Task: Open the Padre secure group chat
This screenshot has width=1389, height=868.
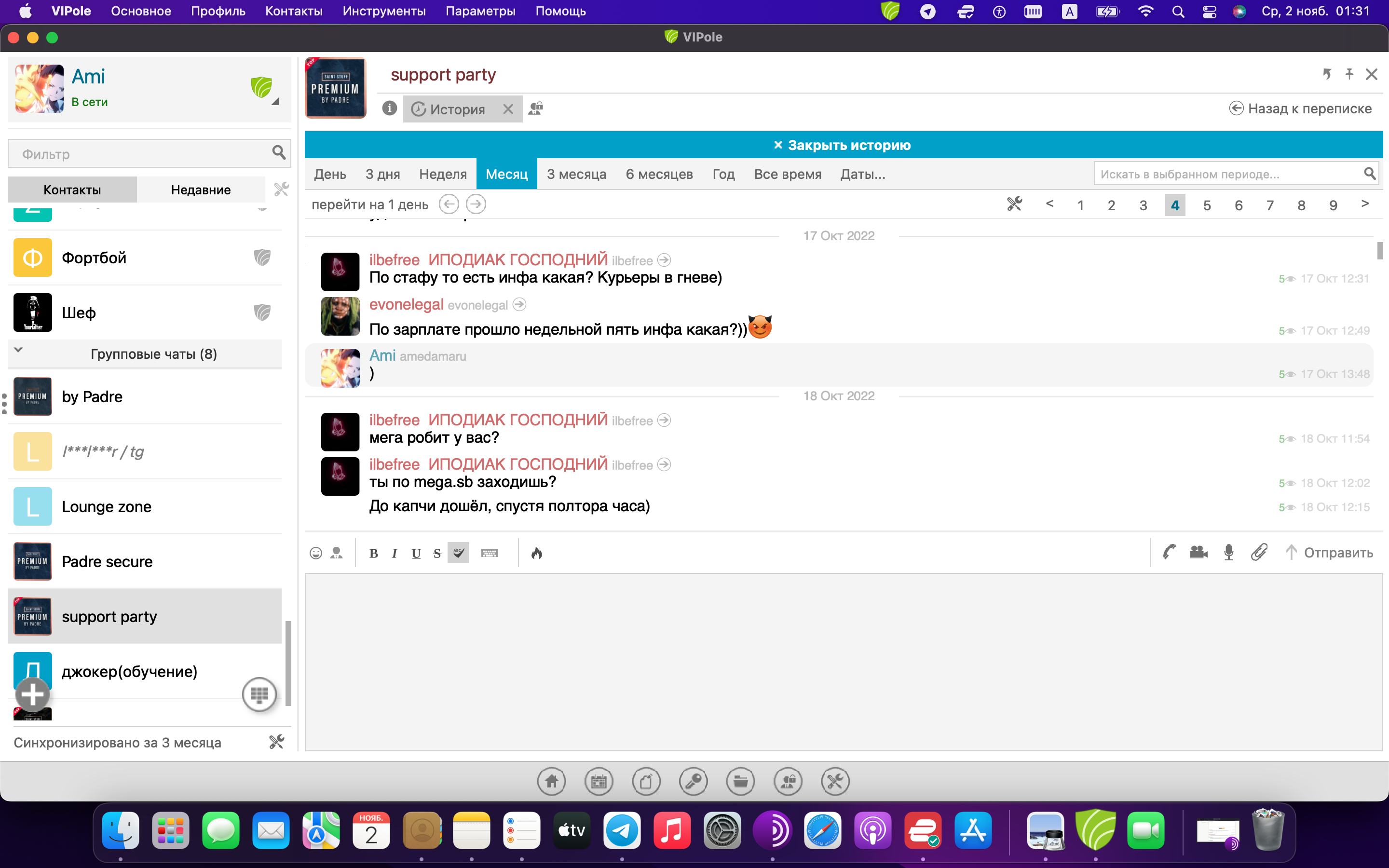Action: (145, 561)
